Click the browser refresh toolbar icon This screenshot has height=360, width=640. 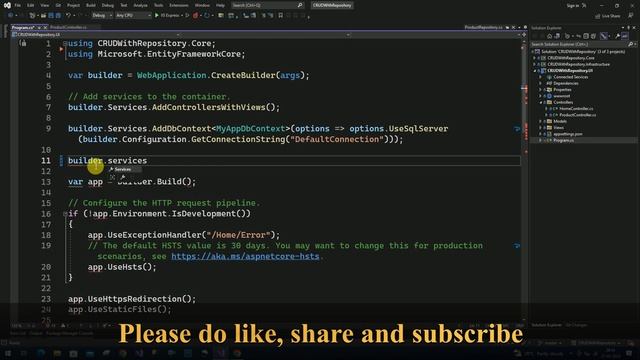(207, 16)
